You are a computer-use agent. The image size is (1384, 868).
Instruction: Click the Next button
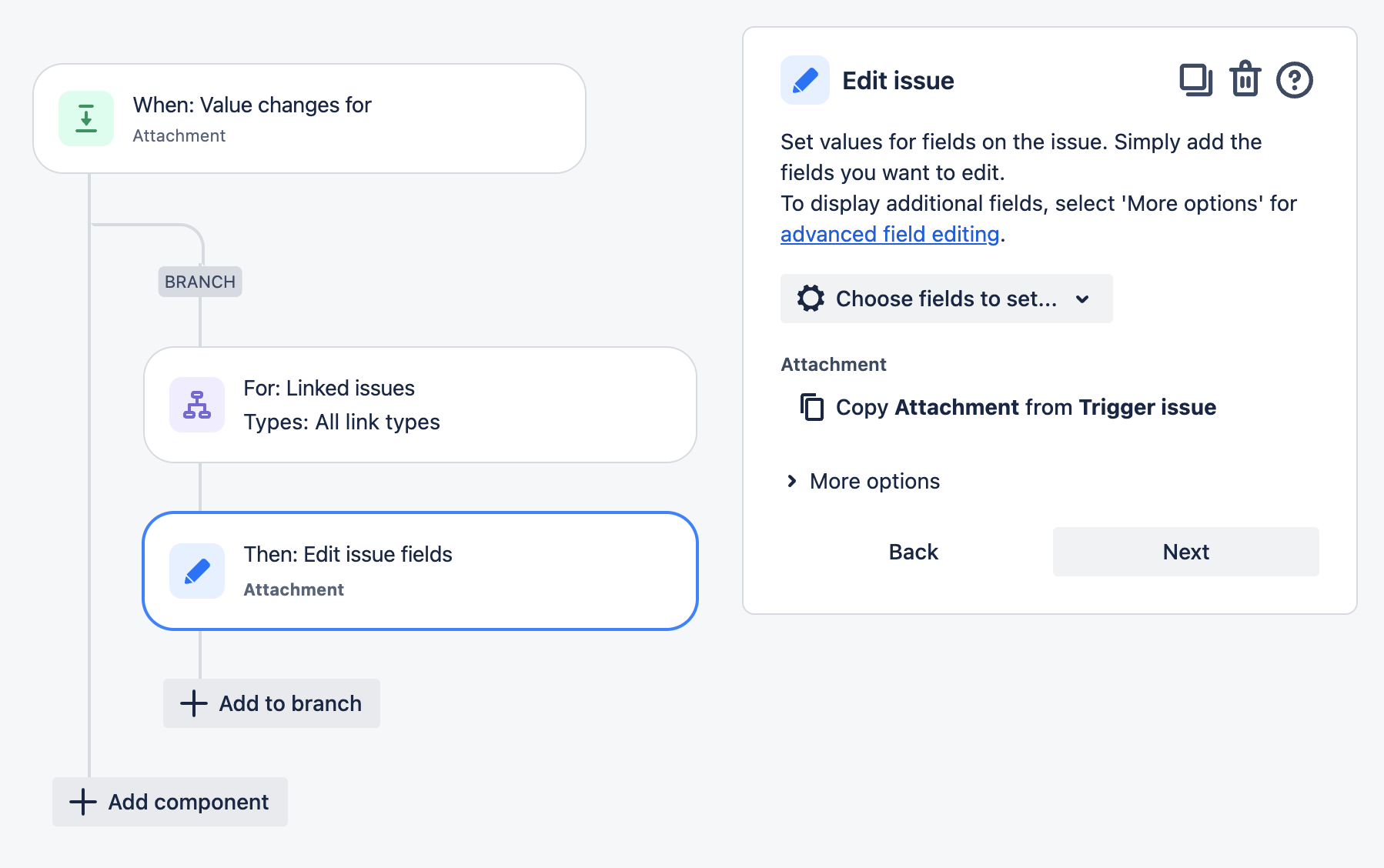1185,551
